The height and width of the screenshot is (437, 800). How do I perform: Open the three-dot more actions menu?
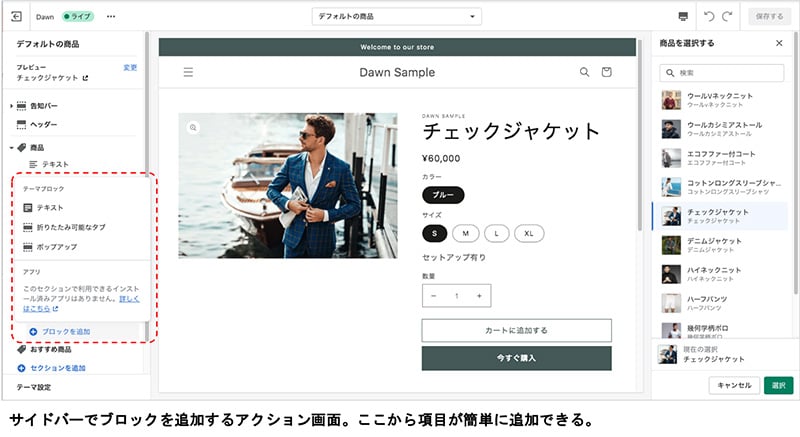pos(111,17)
